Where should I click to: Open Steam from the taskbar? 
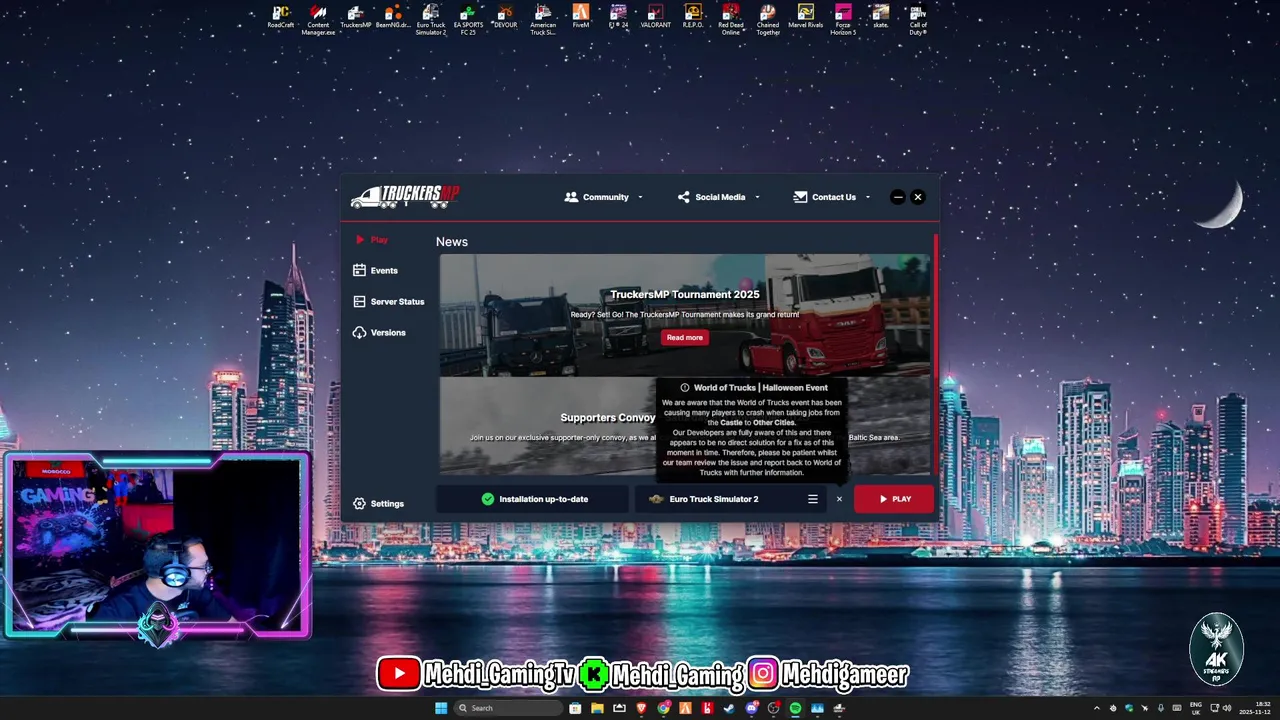(729, 708)
